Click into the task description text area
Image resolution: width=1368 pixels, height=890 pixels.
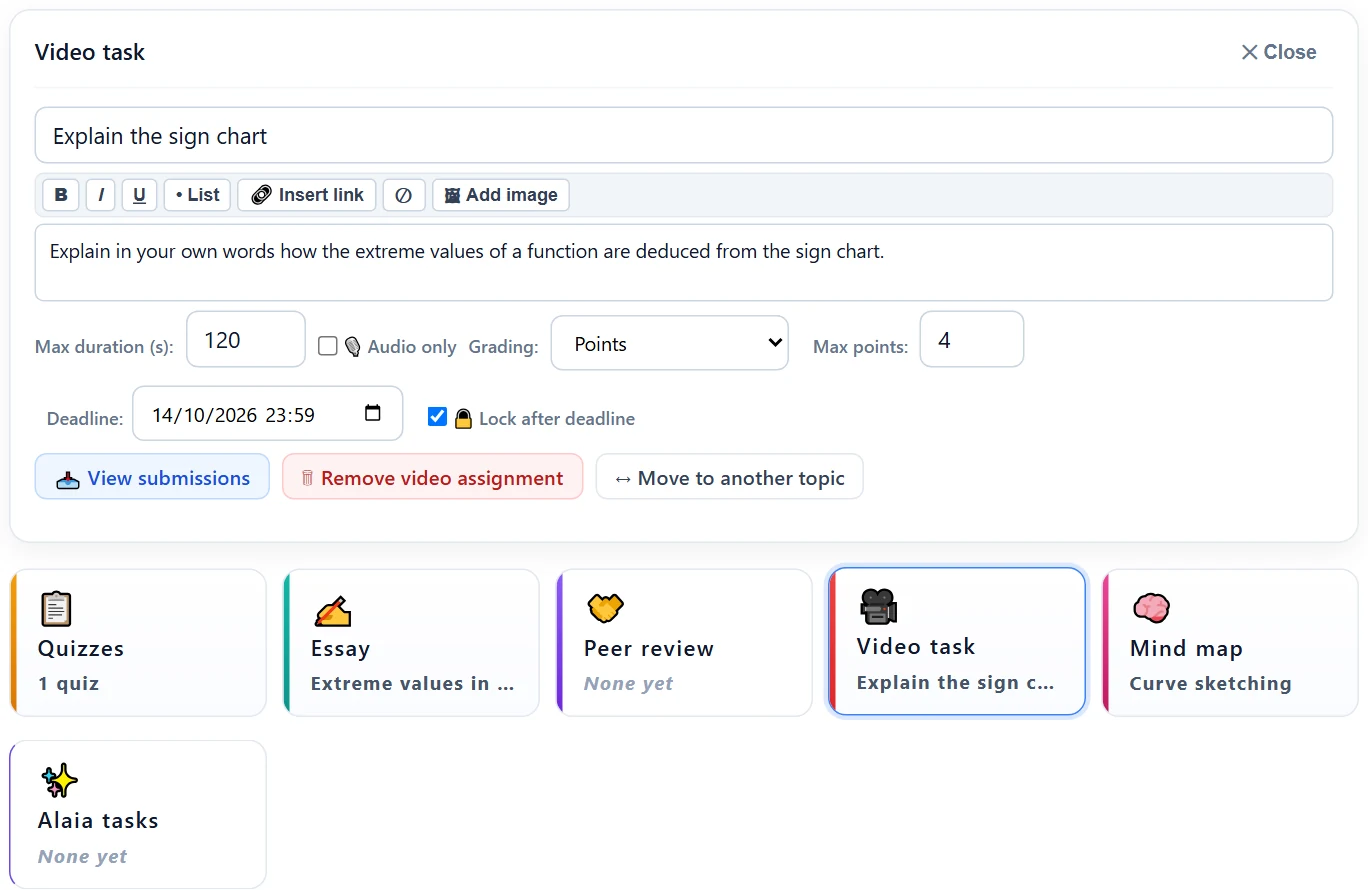[684, 262]
